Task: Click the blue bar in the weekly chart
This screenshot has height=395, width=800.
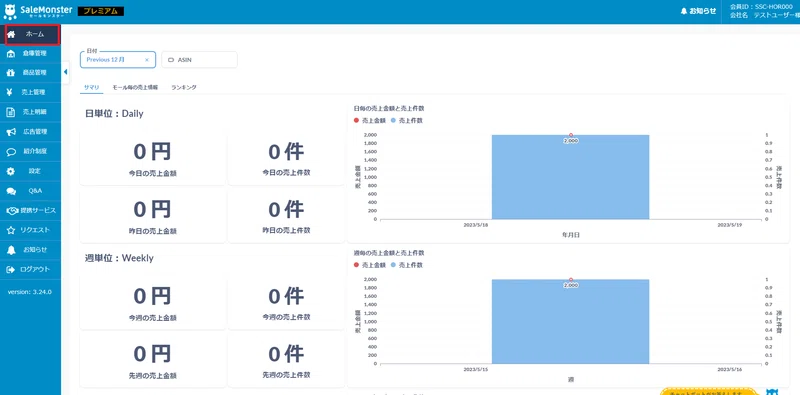Action: tap(570, 323)
